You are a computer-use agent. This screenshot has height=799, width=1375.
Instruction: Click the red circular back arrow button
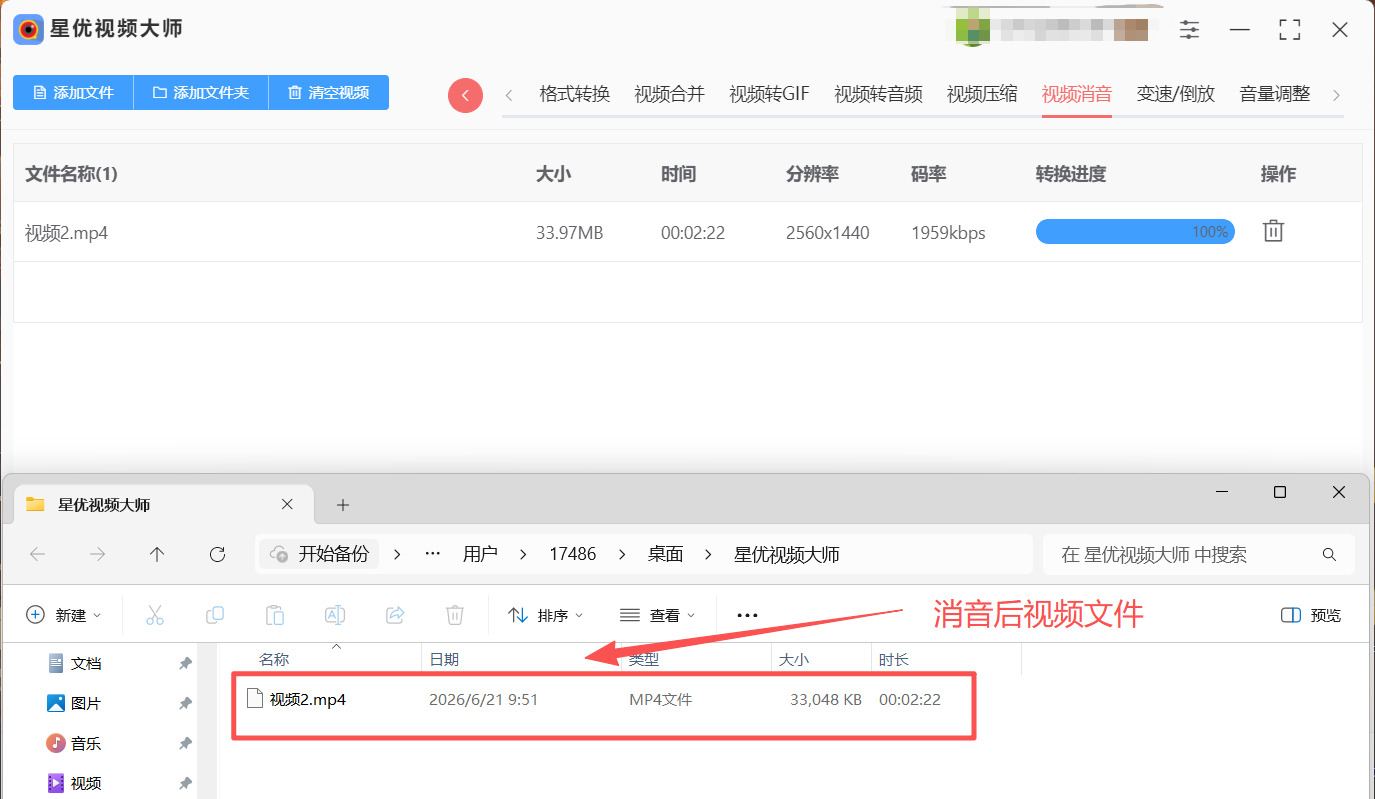[x=465, y=95]
